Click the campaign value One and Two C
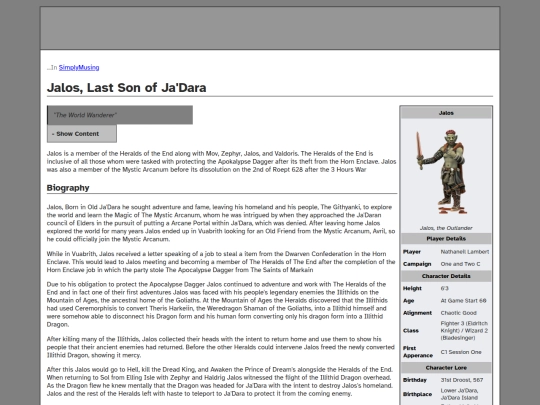The image size is (540, 405). tap(460, 264)
